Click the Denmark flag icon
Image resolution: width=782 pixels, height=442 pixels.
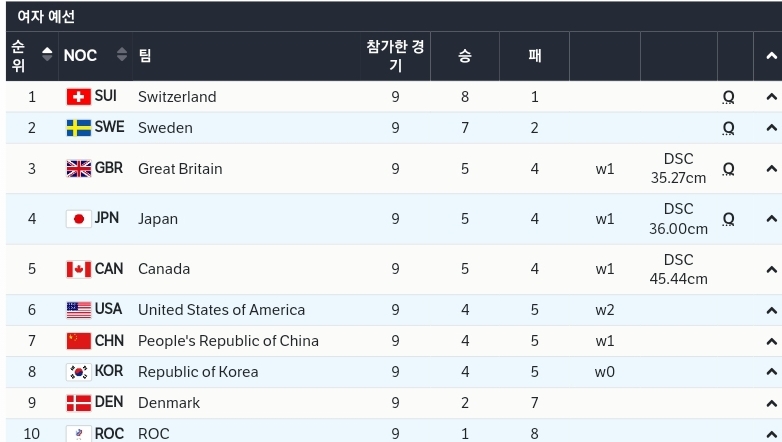79,403
